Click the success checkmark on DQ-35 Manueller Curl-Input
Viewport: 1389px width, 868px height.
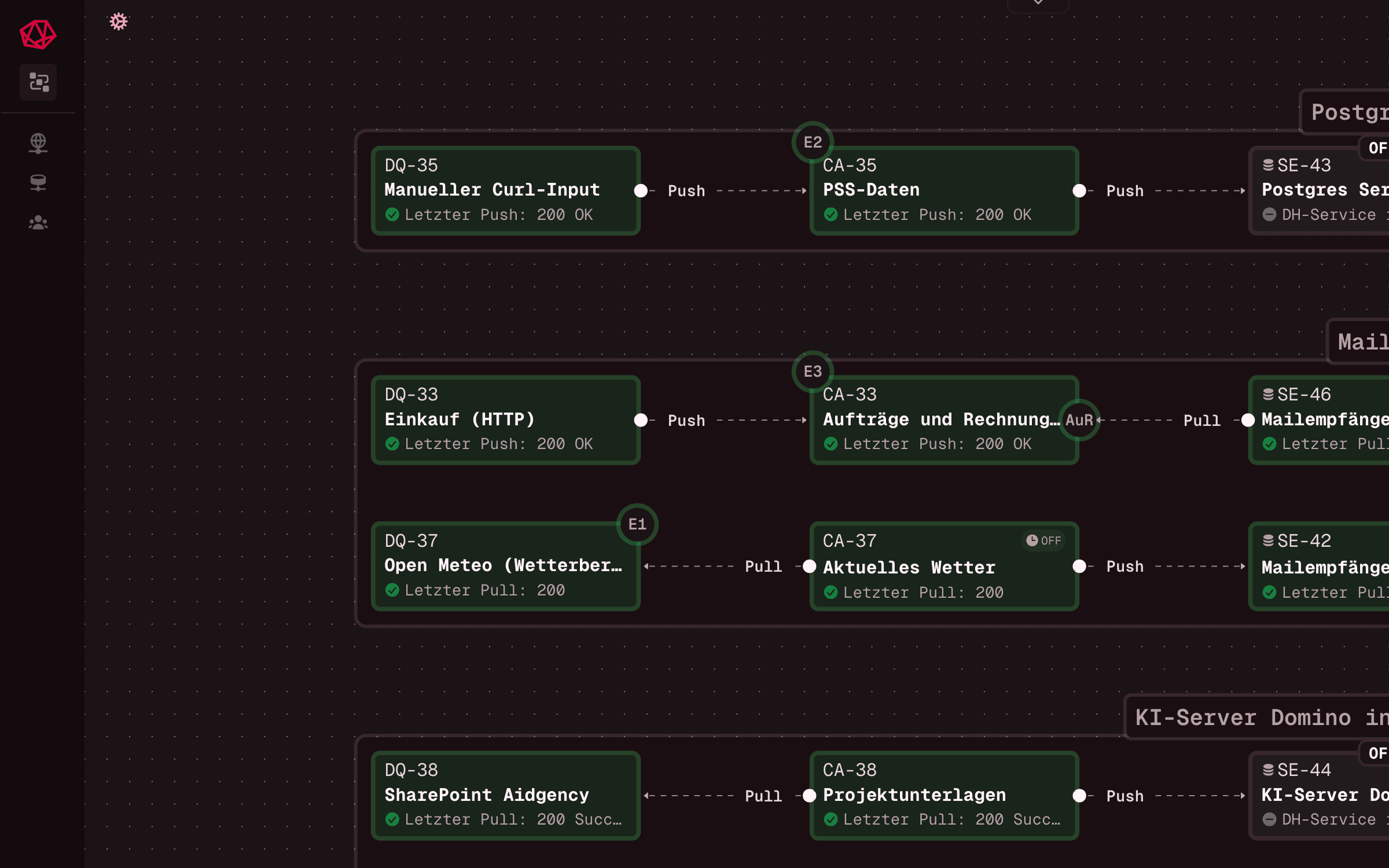(393, 215)
